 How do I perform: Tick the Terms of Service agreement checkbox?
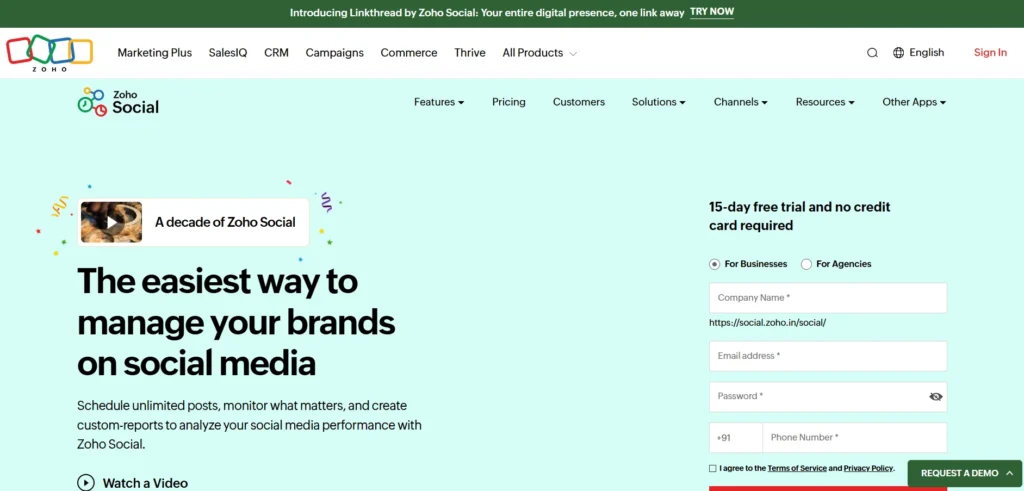click(712, 468)
